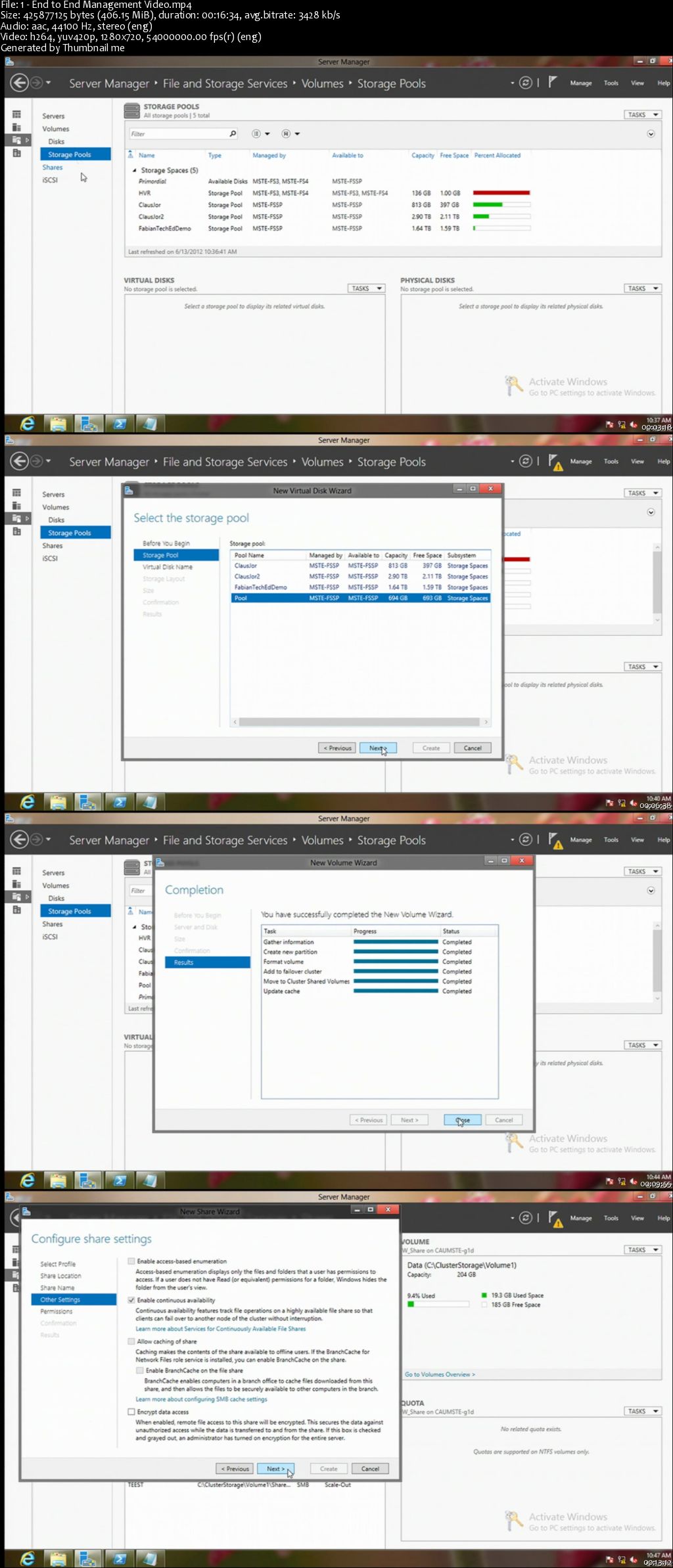The height and width of the screenshot is (1568, 673).
Task: Open the Physical Disks TASKS dropdown in the 00:03:18 frame
Action: (642, 288)
